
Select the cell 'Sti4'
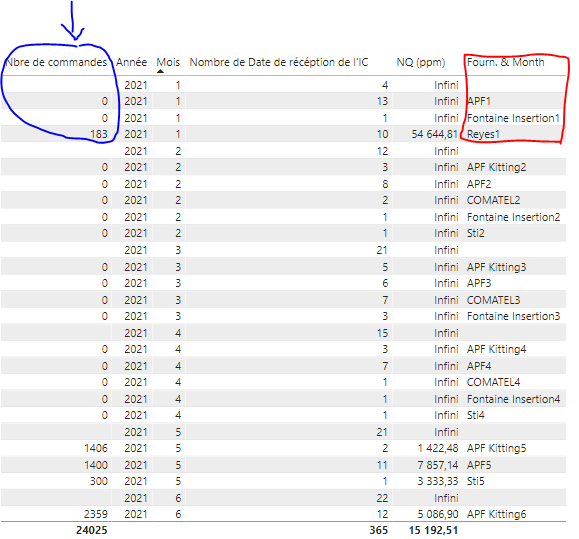[476, 415]
